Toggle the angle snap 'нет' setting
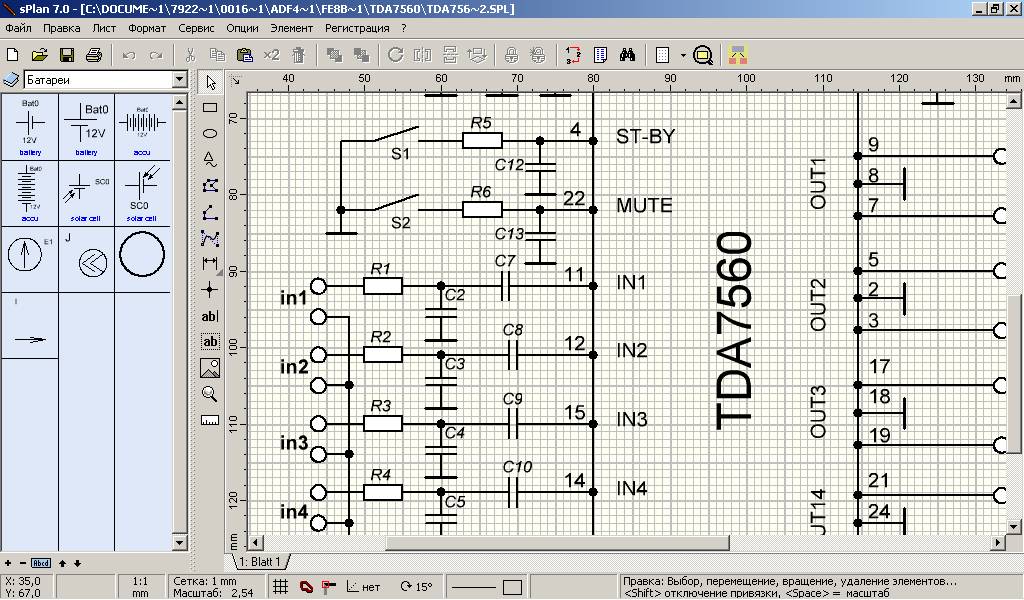 click(x=363, y=587)
